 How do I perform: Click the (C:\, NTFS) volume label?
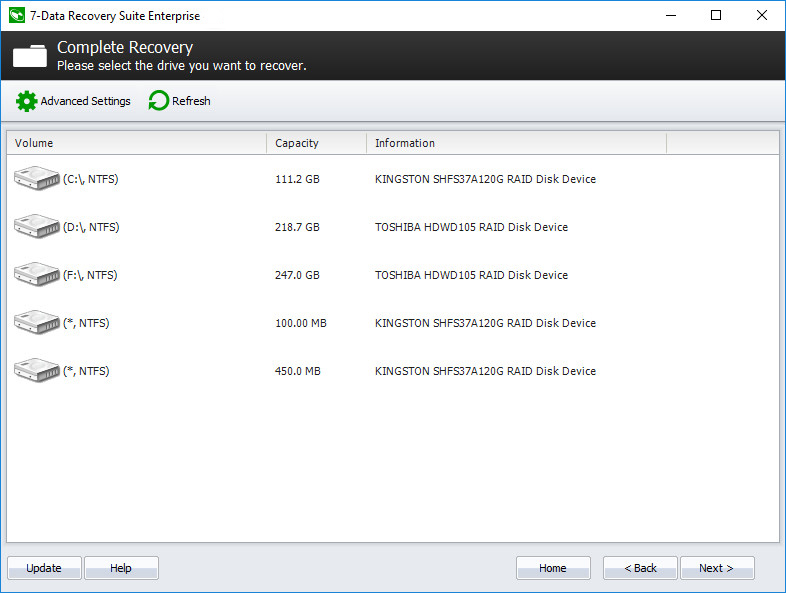pos(91,179)
